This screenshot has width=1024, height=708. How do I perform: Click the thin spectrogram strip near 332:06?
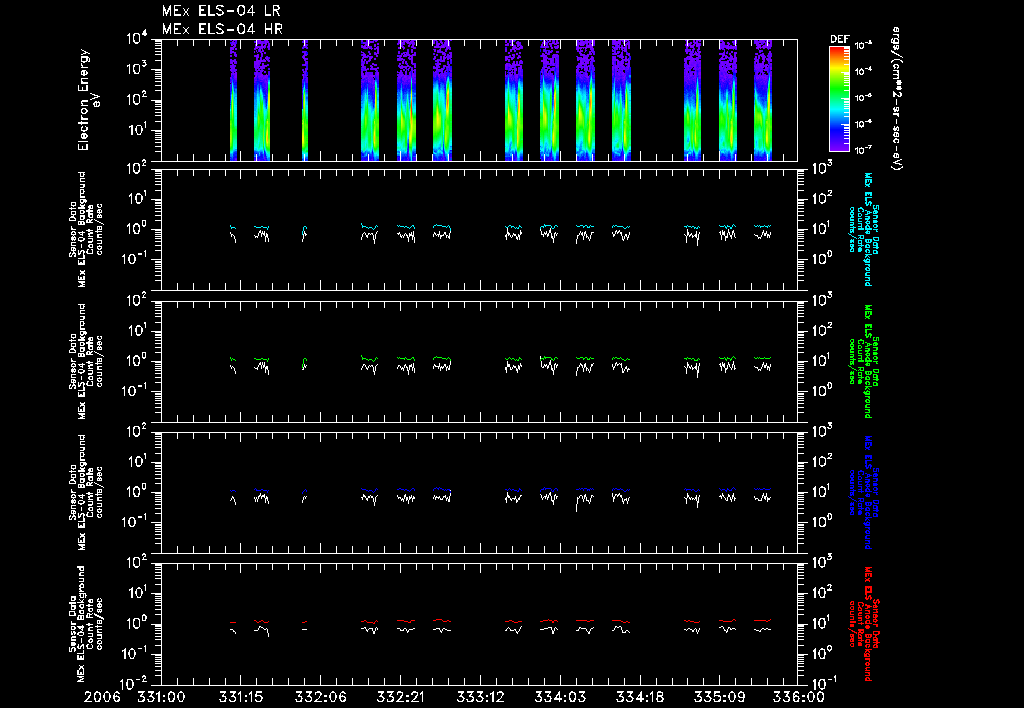305,100
